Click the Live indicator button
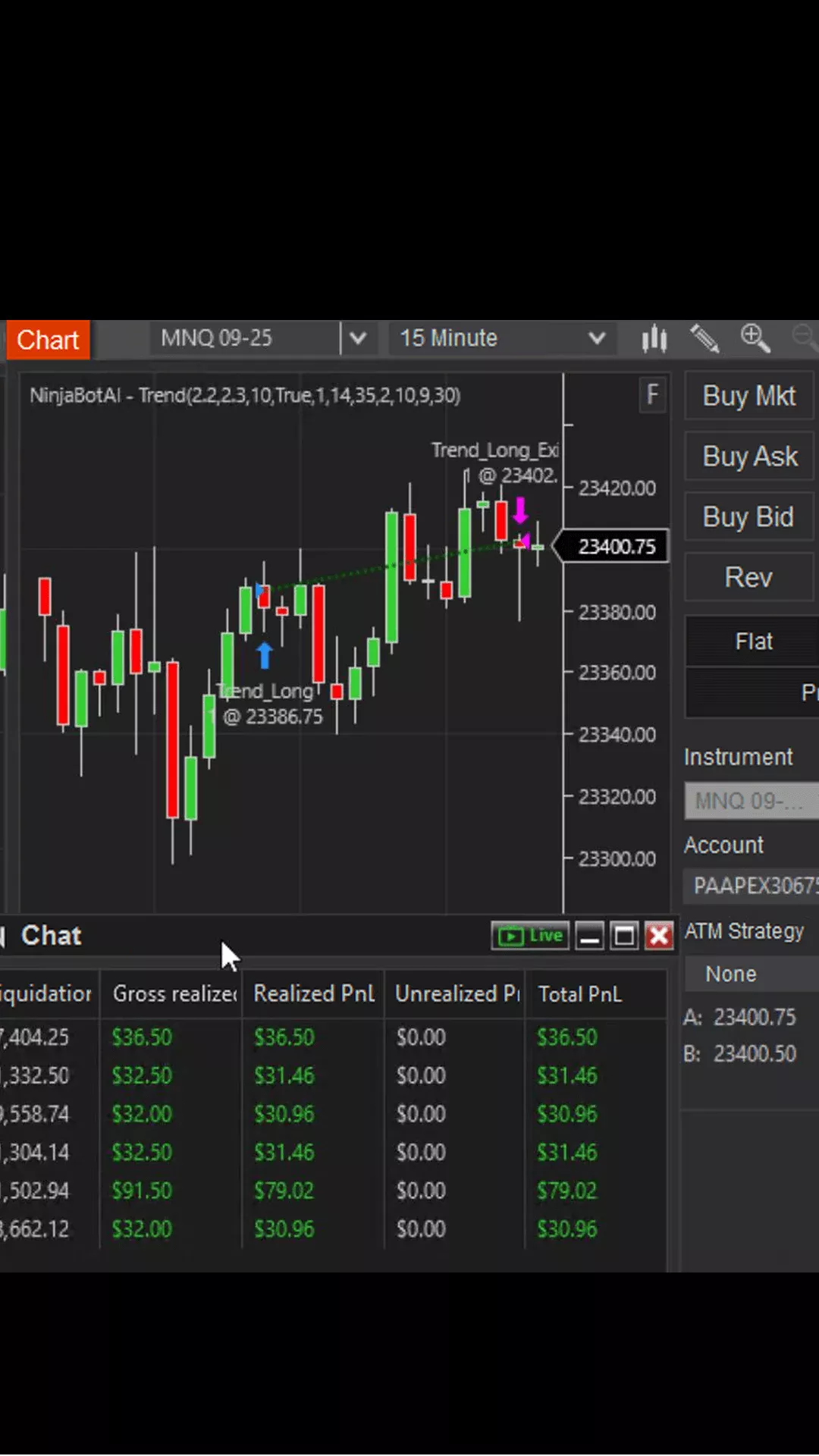 pyautogui.click(x=531, y=936)
